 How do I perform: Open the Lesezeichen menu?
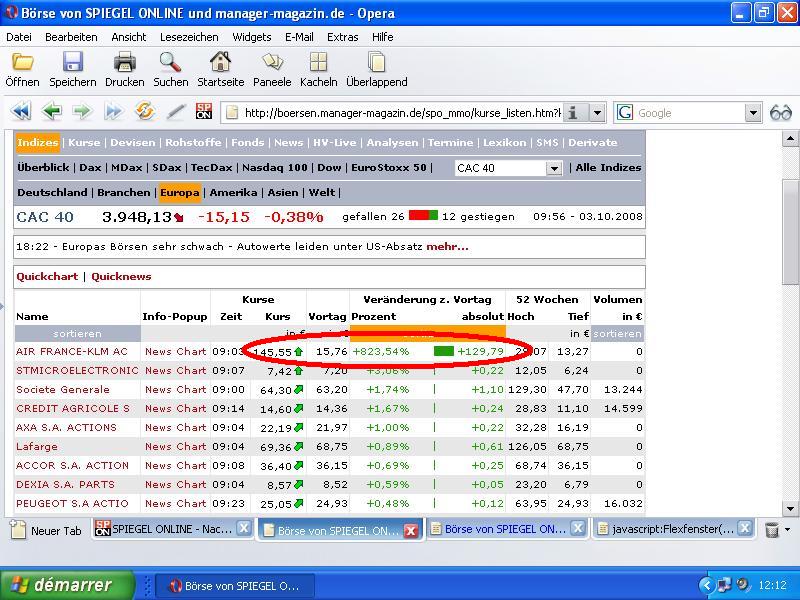189,37
